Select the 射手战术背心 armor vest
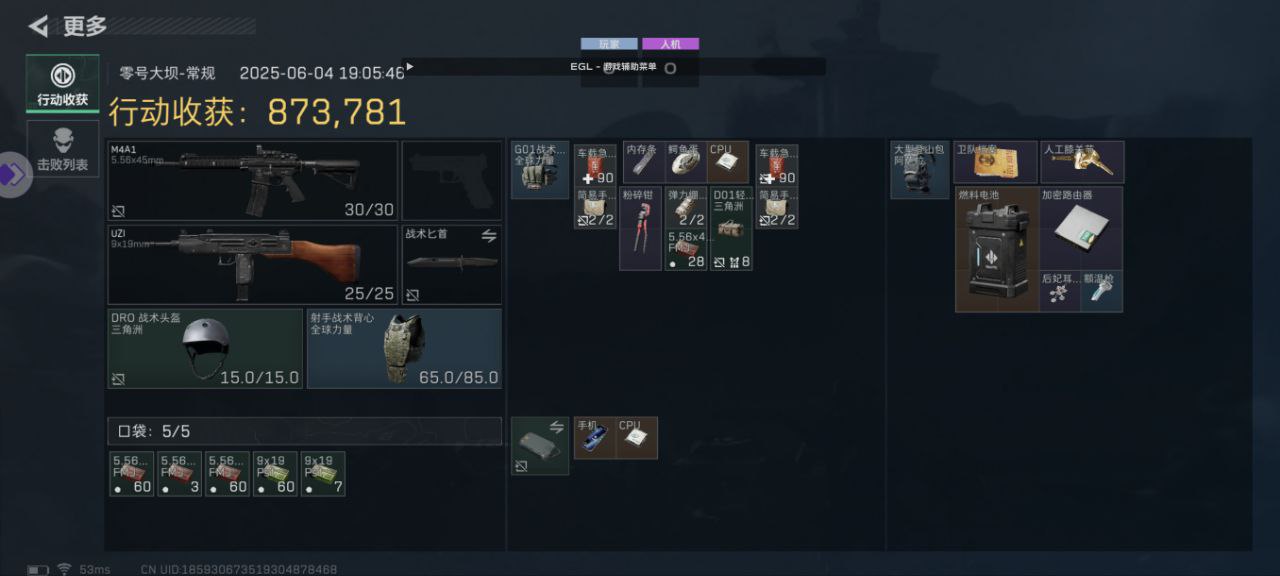This screenshot has height=576, width=1280. [404, 348]
